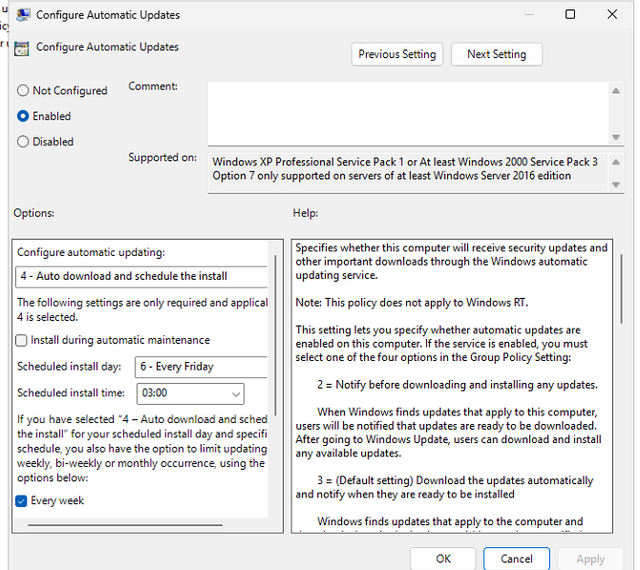Screen dimensions: 640x570
Task: Click the 'Options:' label
Action: coord(34,213)
